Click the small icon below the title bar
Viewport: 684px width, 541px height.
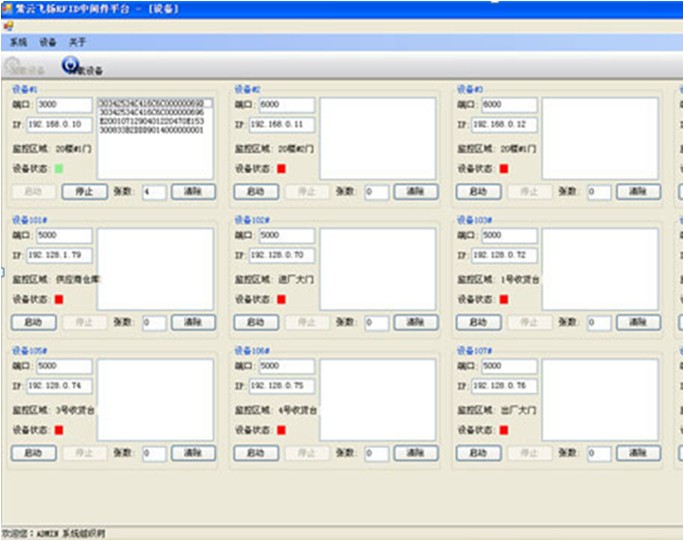(x=8, y=26)
